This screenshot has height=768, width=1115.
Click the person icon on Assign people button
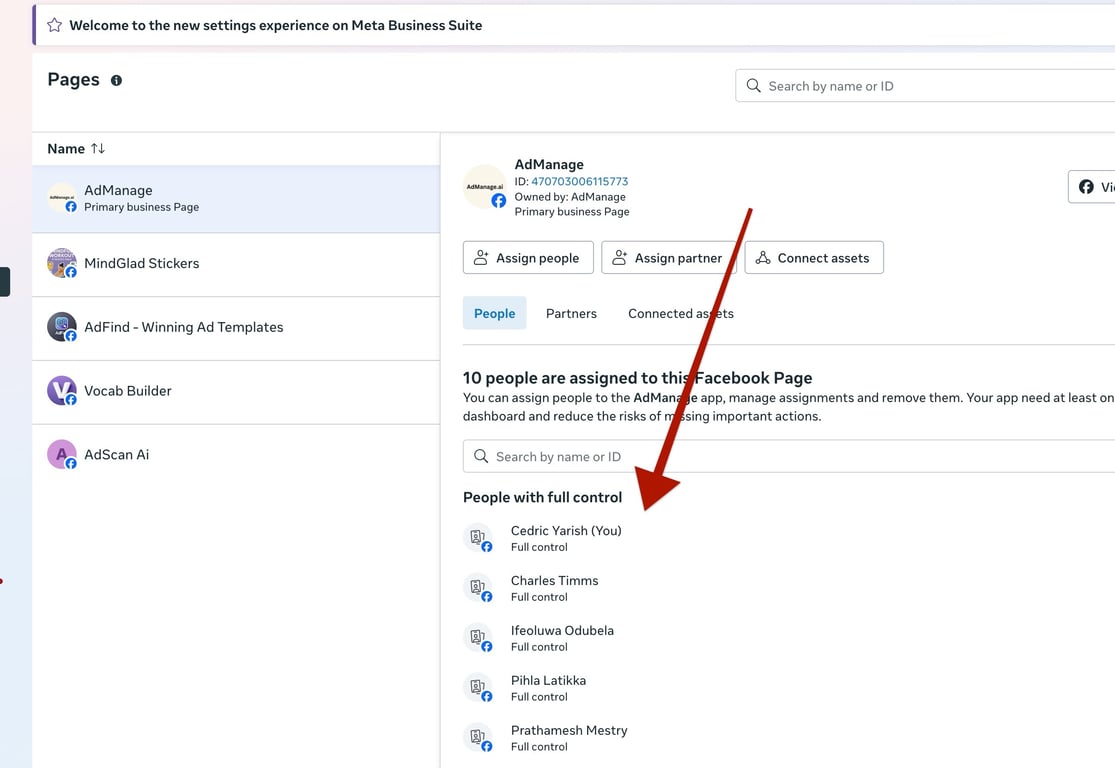(479, 257)
